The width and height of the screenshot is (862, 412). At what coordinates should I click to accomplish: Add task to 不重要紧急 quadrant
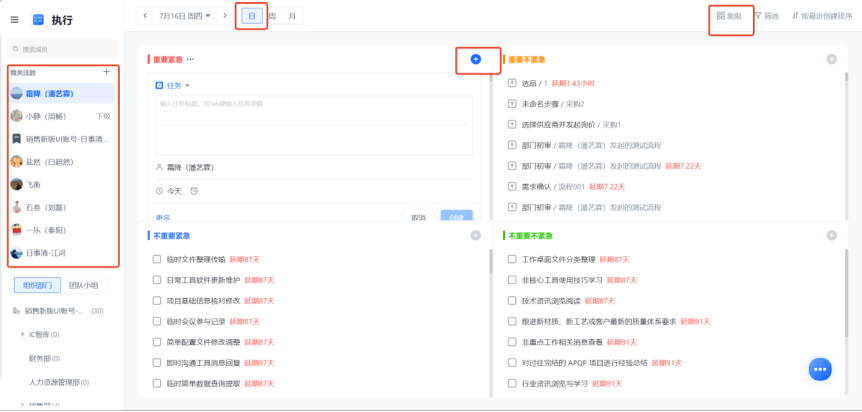(476, 235)
